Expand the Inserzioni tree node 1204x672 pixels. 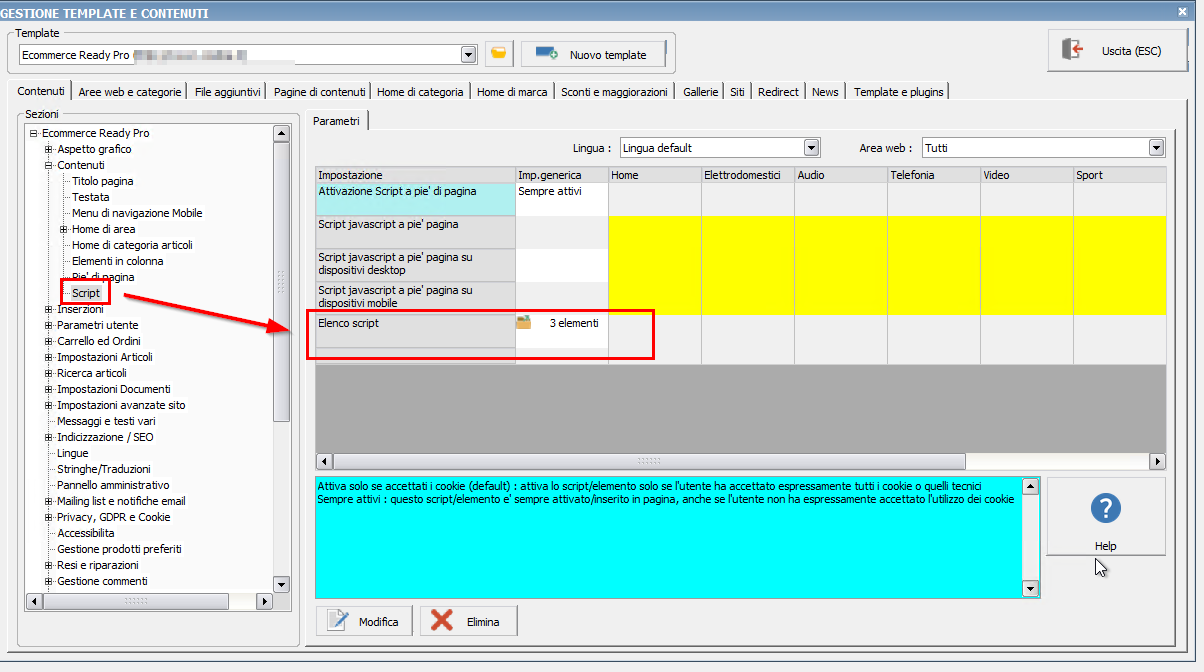(x=49, y=309)
